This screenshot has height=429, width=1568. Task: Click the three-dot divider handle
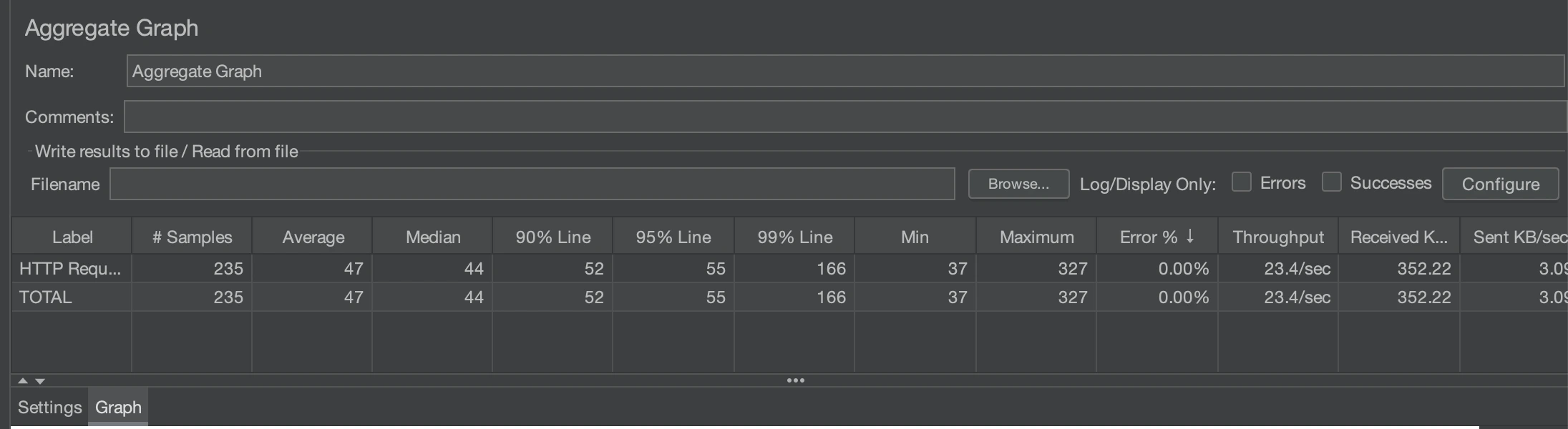click(x=795, y=380)
